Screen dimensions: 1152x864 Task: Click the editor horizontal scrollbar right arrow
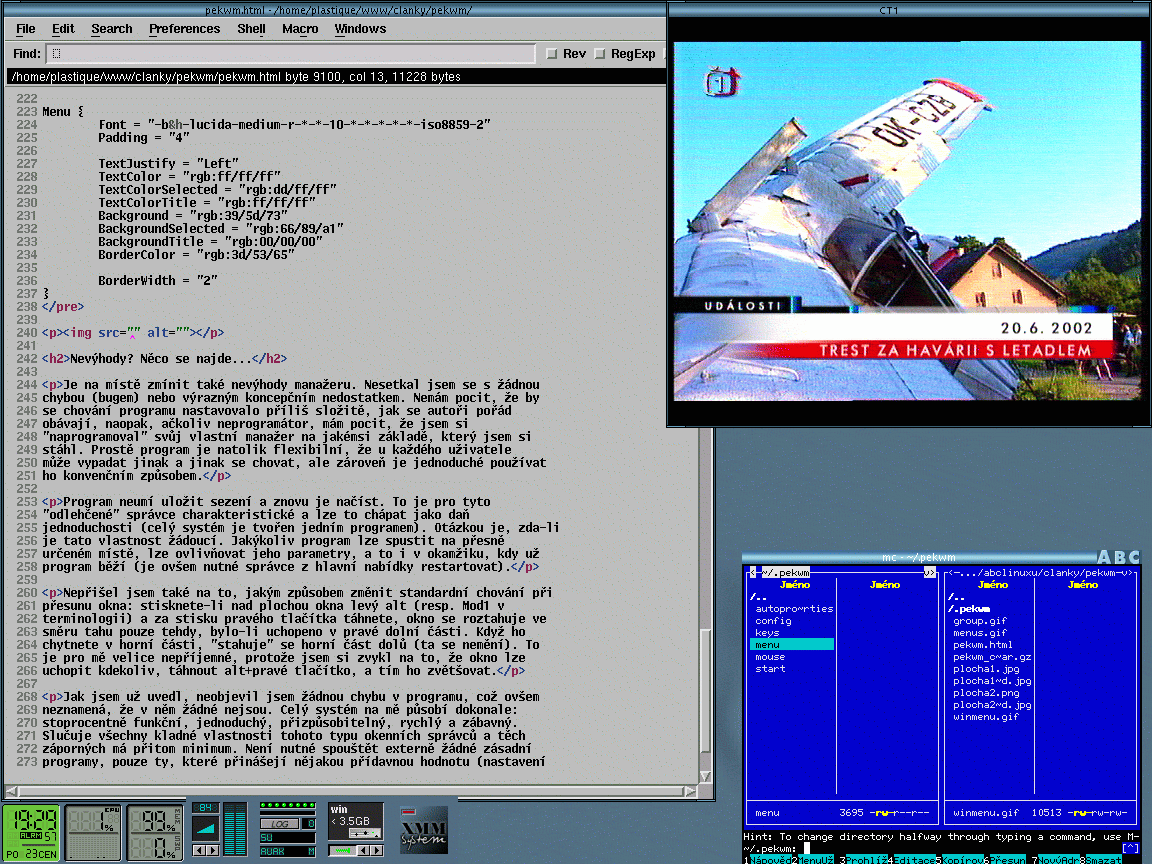(690, 791)
